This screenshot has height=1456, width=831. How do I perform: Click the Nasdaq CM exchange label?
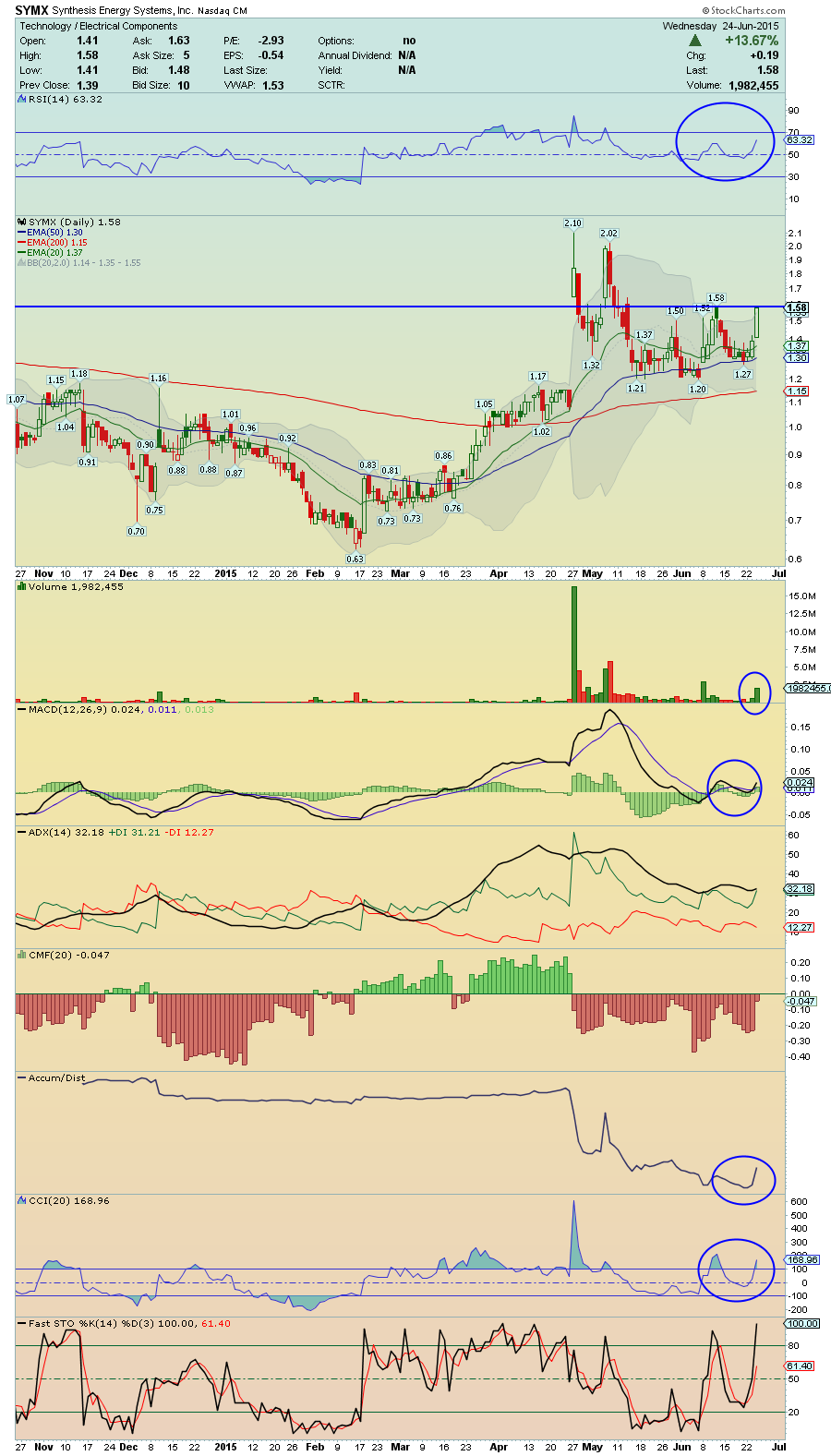[223, 11]
